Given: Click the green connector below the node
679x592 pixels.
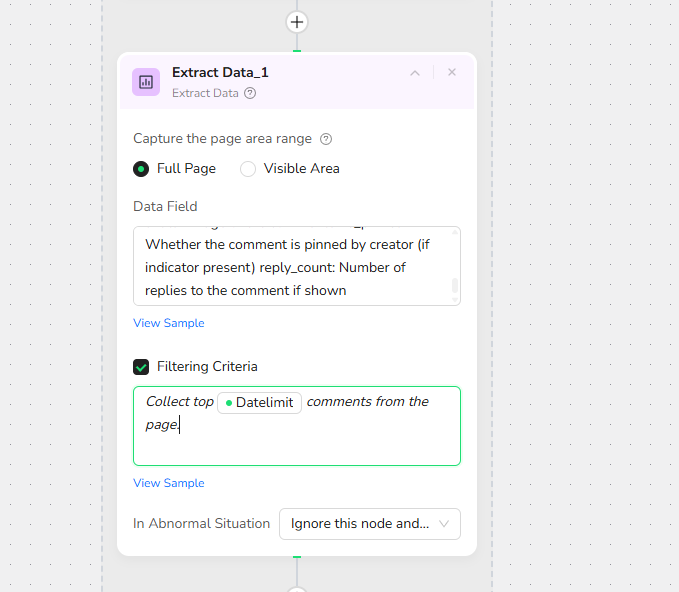Looking at the screenshot, I should tap(297, 557).
